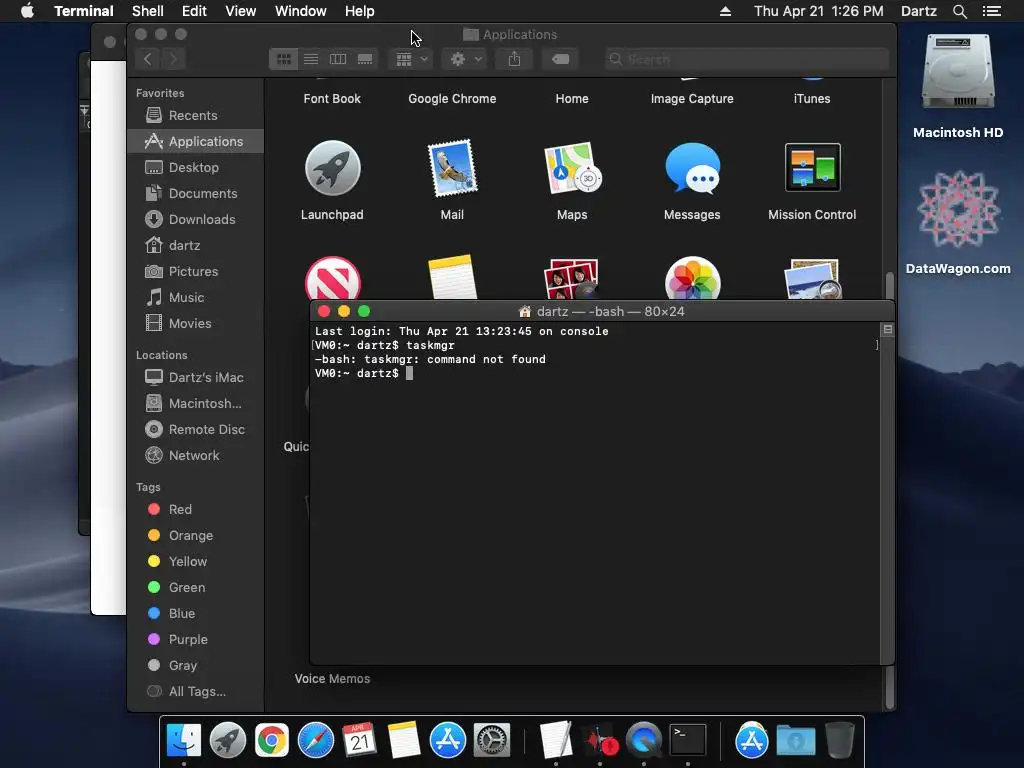The image size is (1024, 768).
Task: Open the Edit menu
Action: [x=194, y=11]
